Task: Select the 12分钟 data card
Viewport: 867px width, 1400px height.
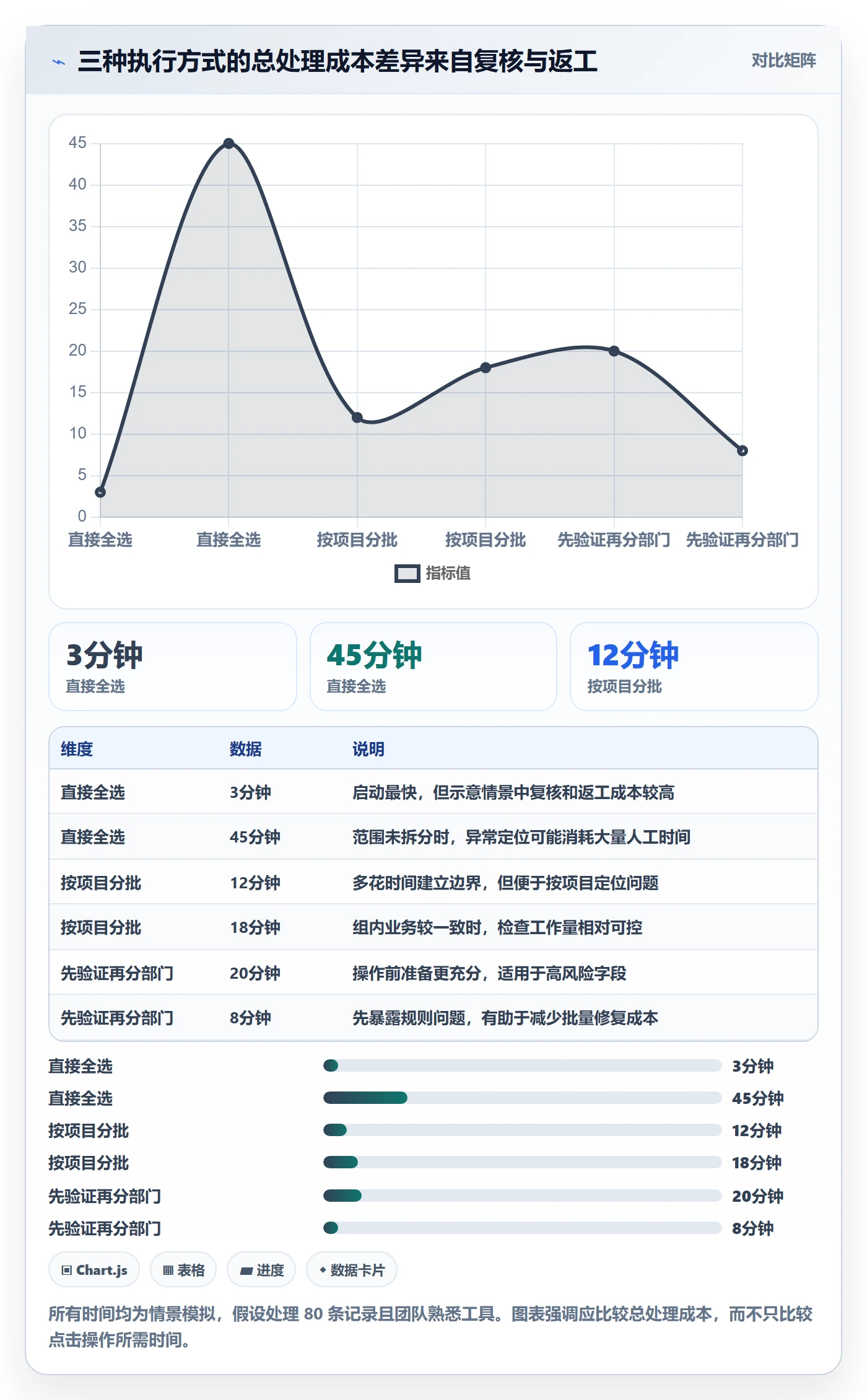Action: (694, 667)
